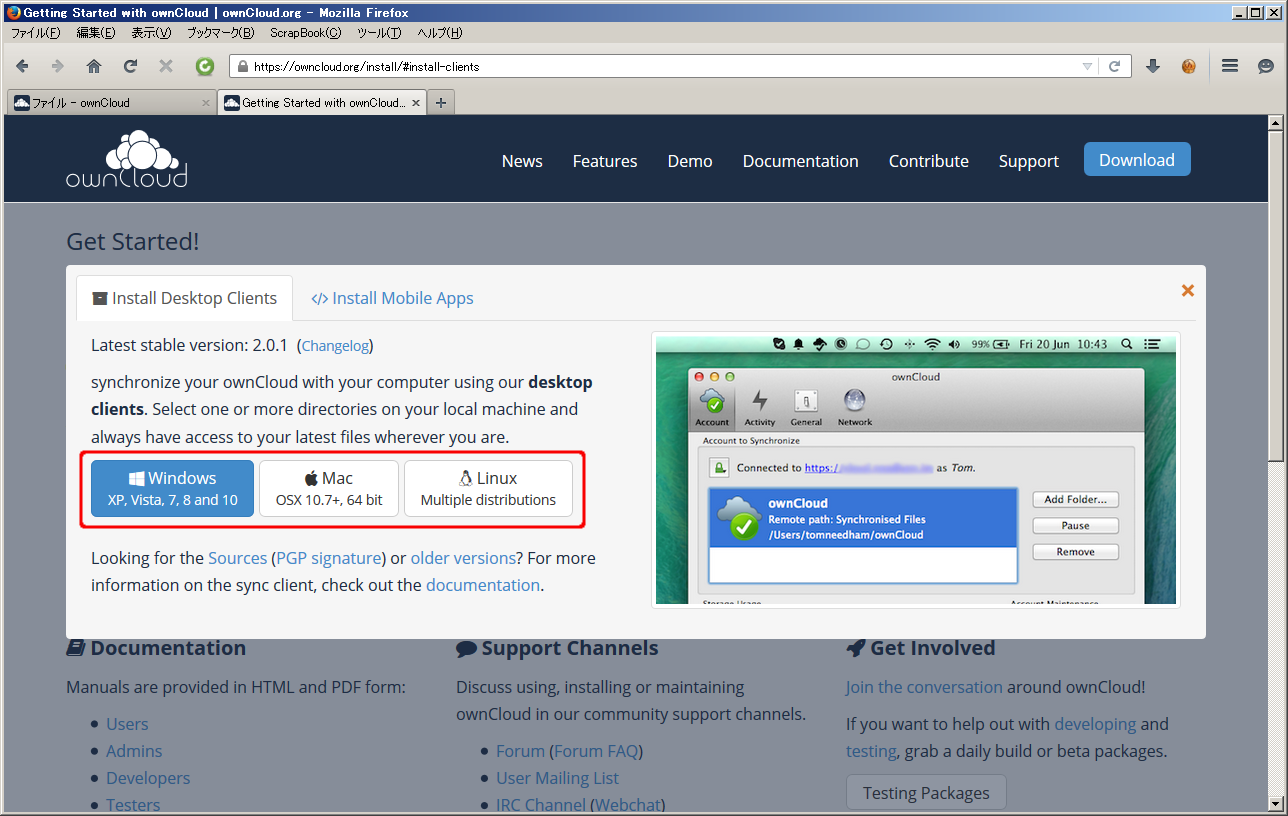Open Firefox hamburger menu
Screen dimensions: 1288x816
click(1230, 66)
